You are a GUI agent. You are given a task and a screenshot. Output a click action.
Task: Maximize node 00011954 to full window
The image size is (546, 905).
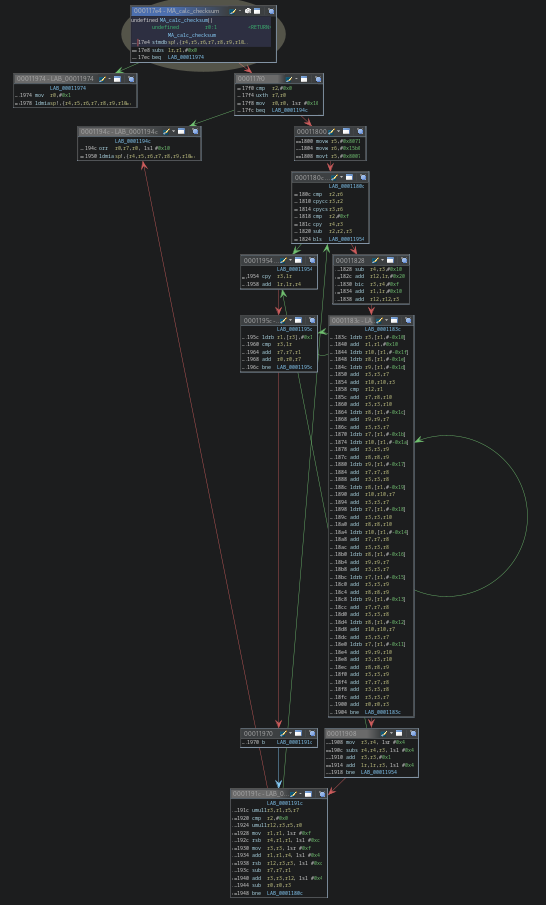(298, 260)
